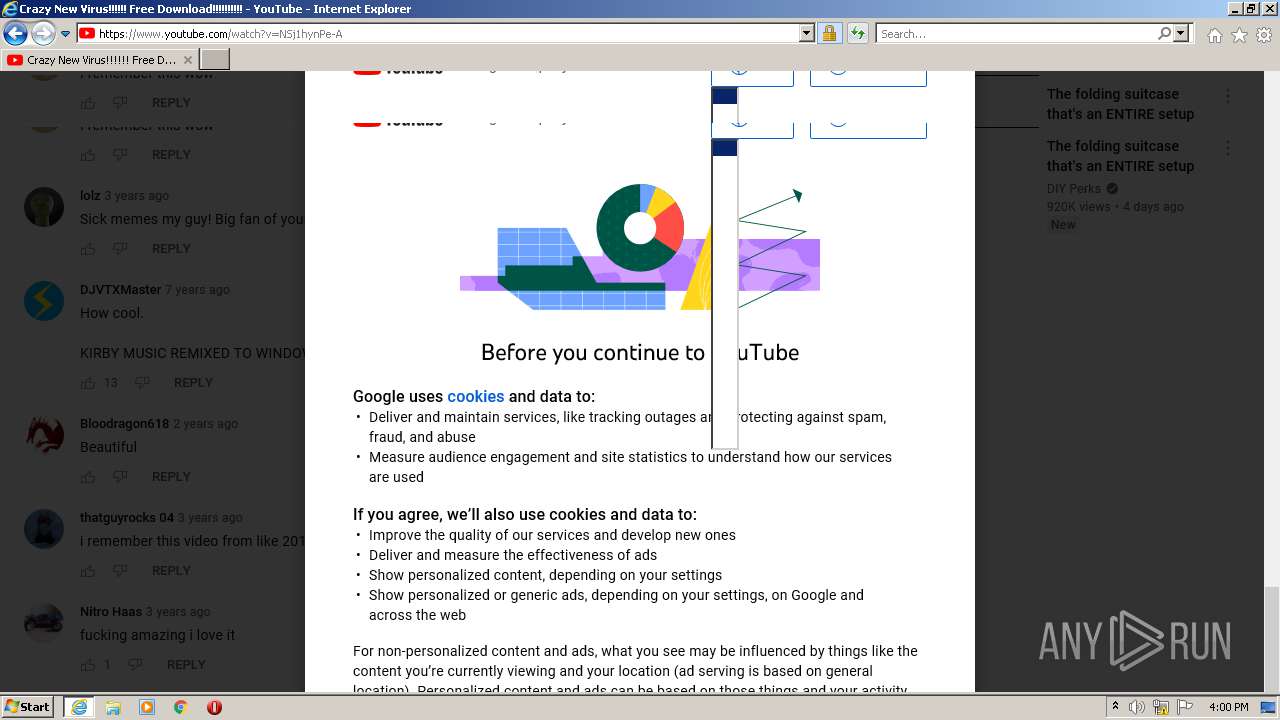The height and width of the screenshot is (720, 1280).
Task: Open Nitro Haas avatar
Action: click(x=44, y=623)
